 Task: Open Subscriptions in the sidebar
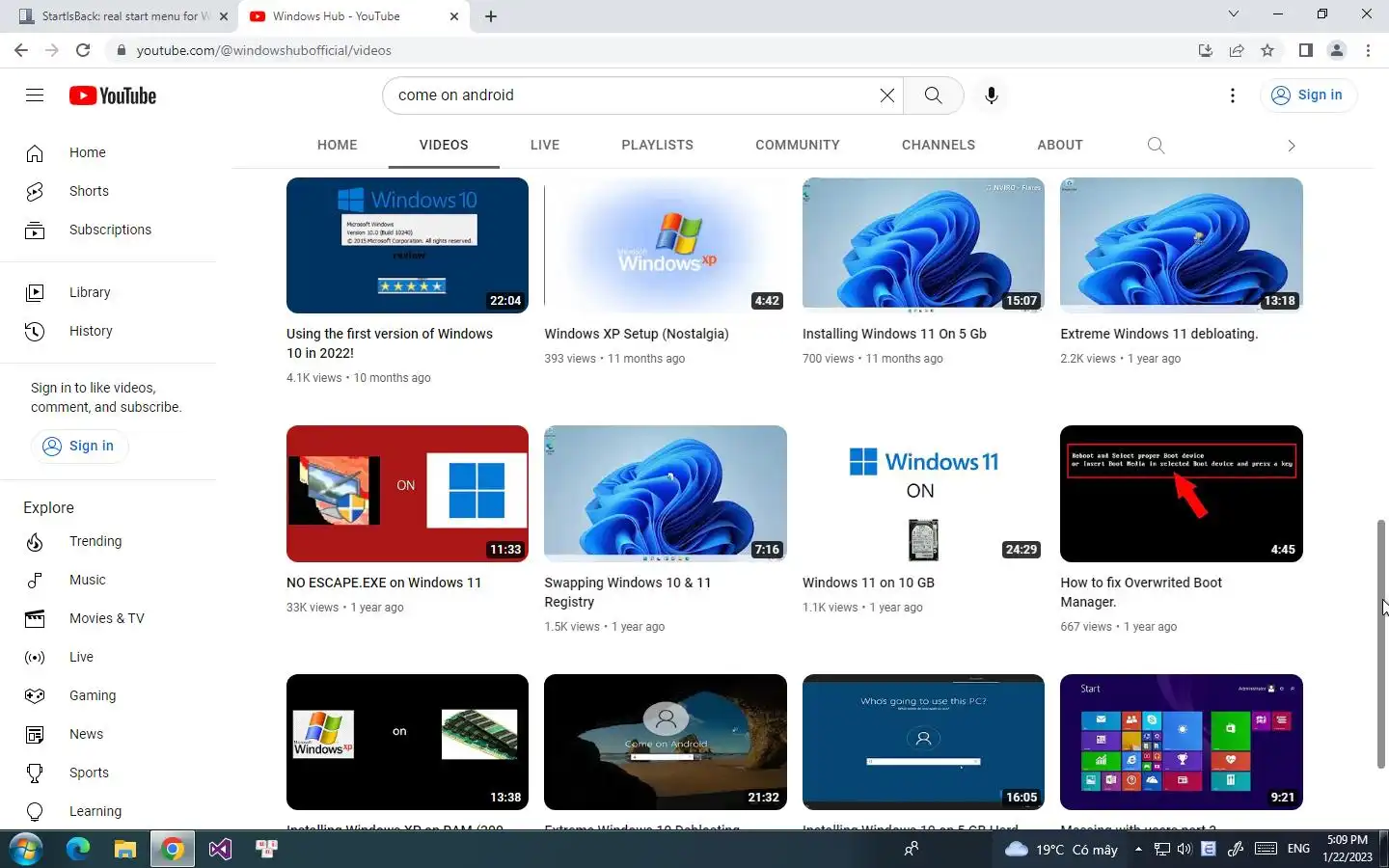tap(108, 230)
